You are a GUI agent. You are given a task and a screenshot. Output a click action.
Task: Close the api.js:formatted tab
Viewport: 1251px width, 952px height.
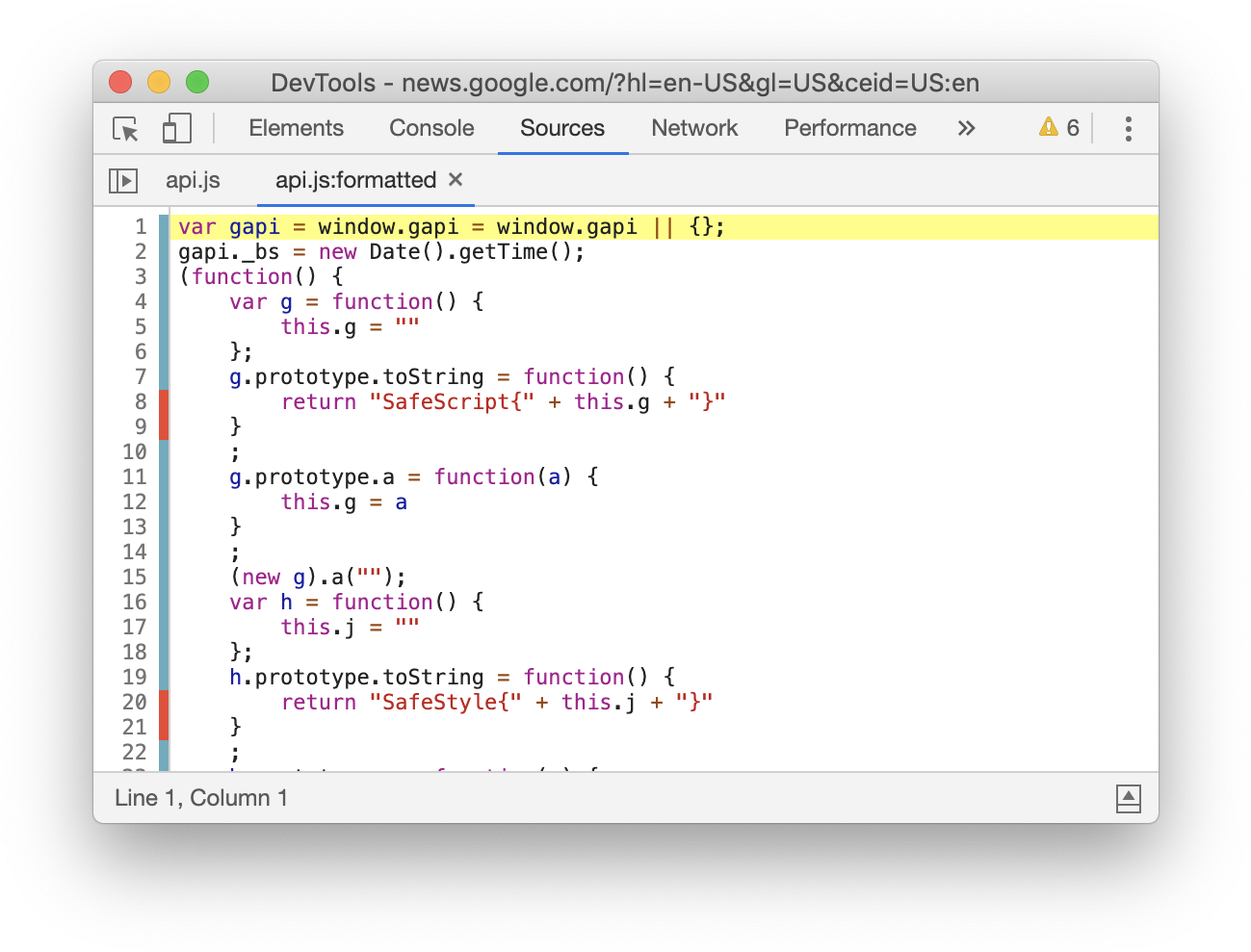pyautogui.click(x=456, y=180)
